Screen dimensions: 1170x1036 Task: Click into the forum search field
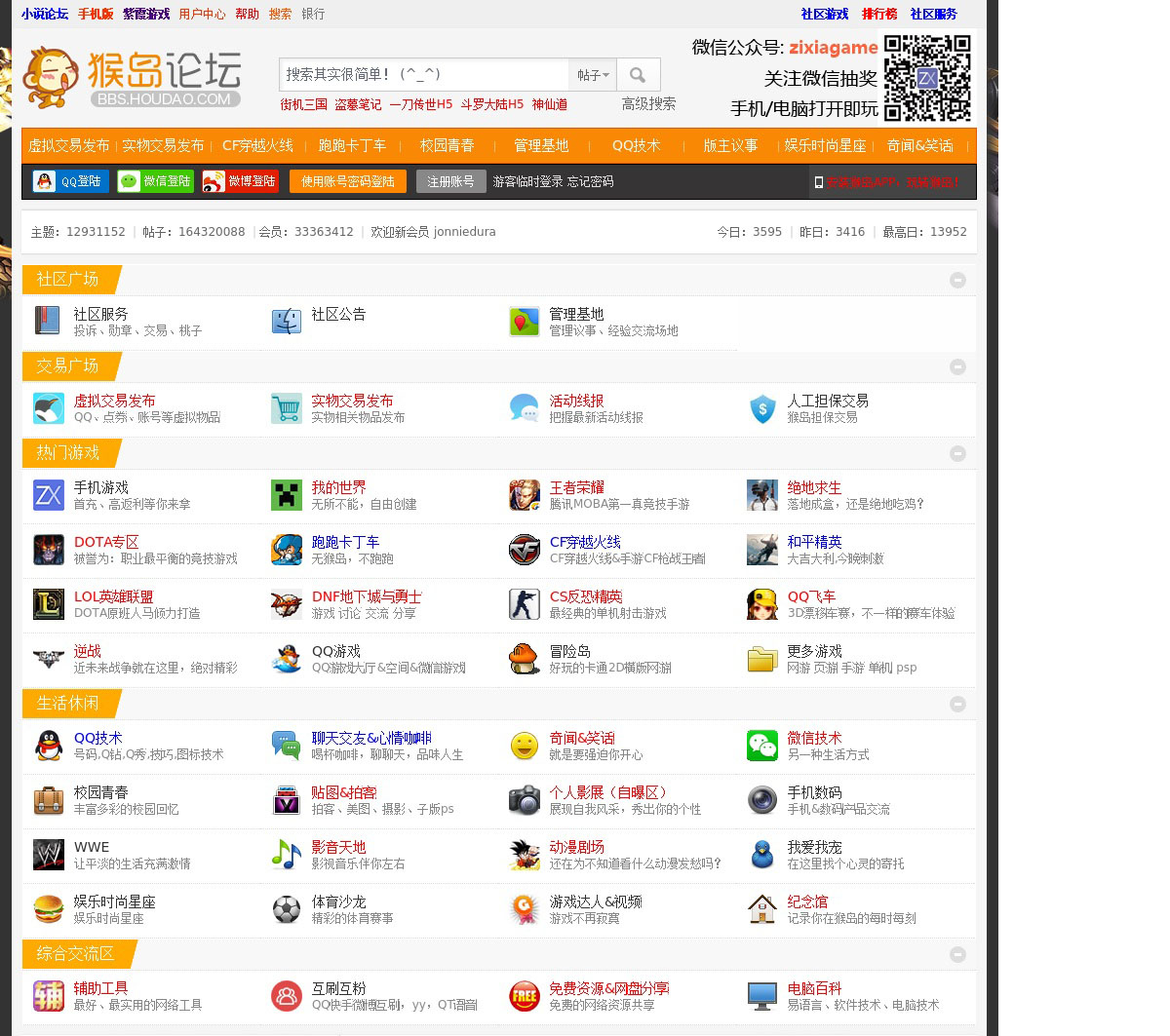(424, 75)
